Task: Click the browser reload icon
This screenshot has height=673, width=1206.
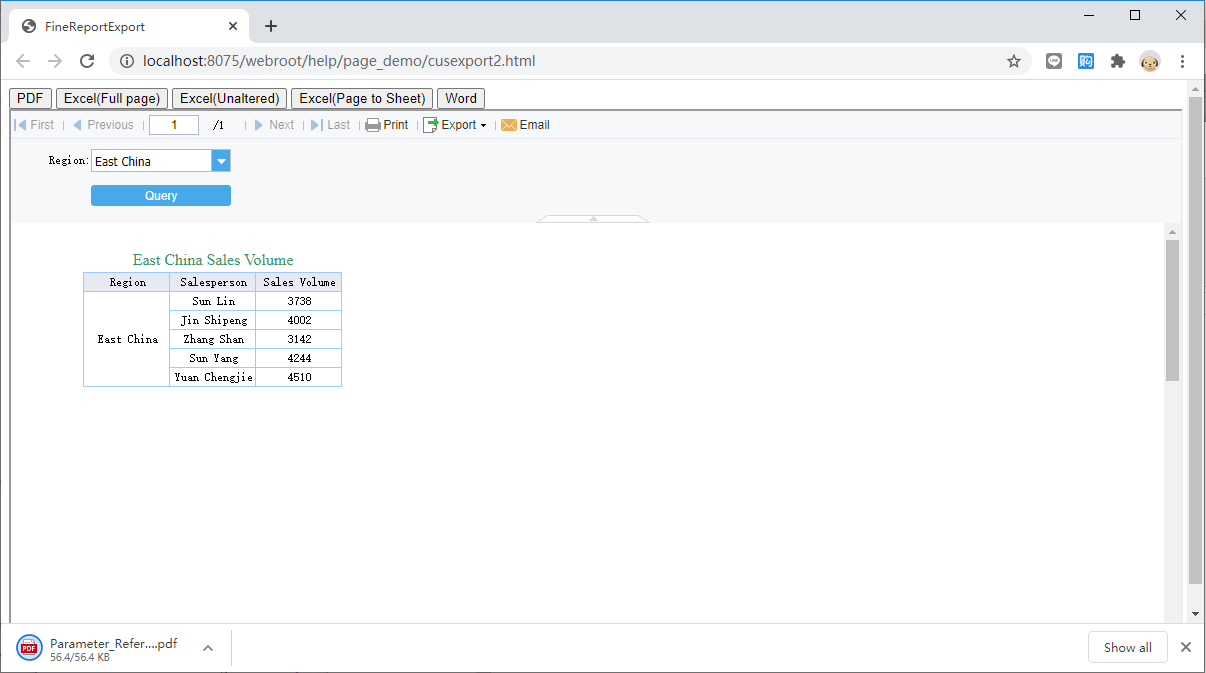Action: (87, 61)
